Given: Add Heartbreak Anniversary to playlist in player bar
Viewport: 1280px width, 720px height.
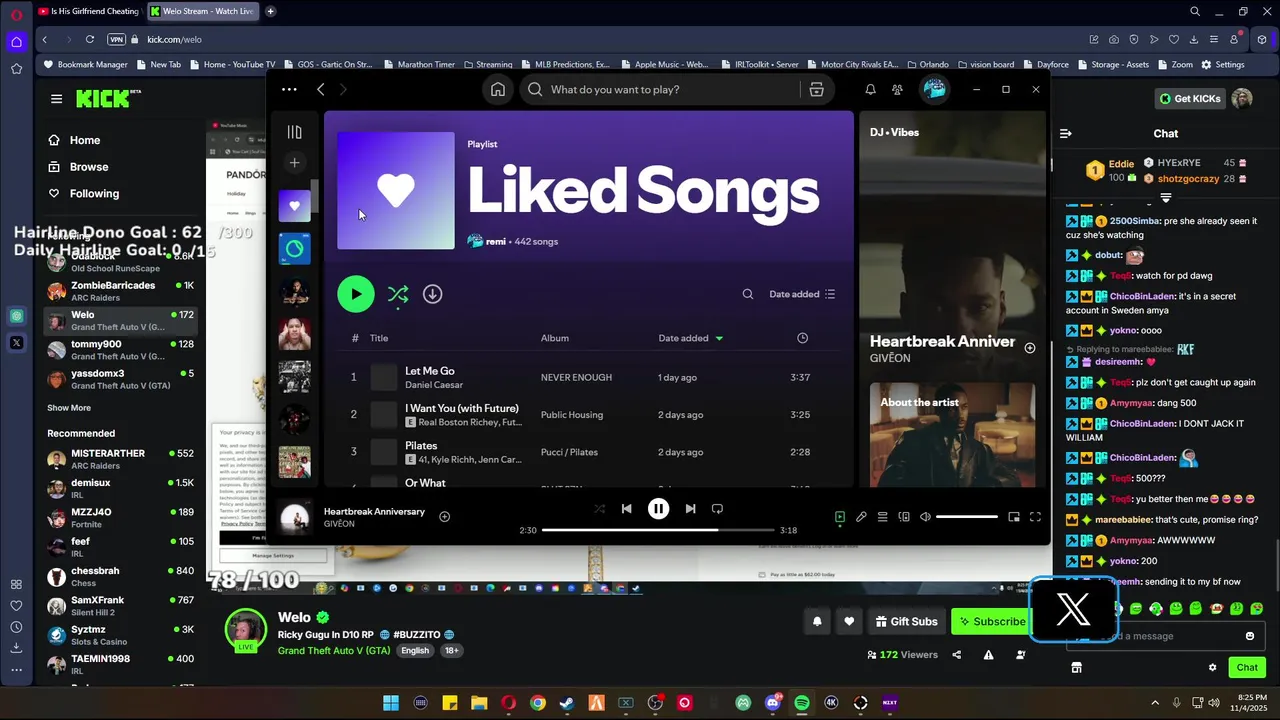Looking at the screenshot, I should 444,517.
